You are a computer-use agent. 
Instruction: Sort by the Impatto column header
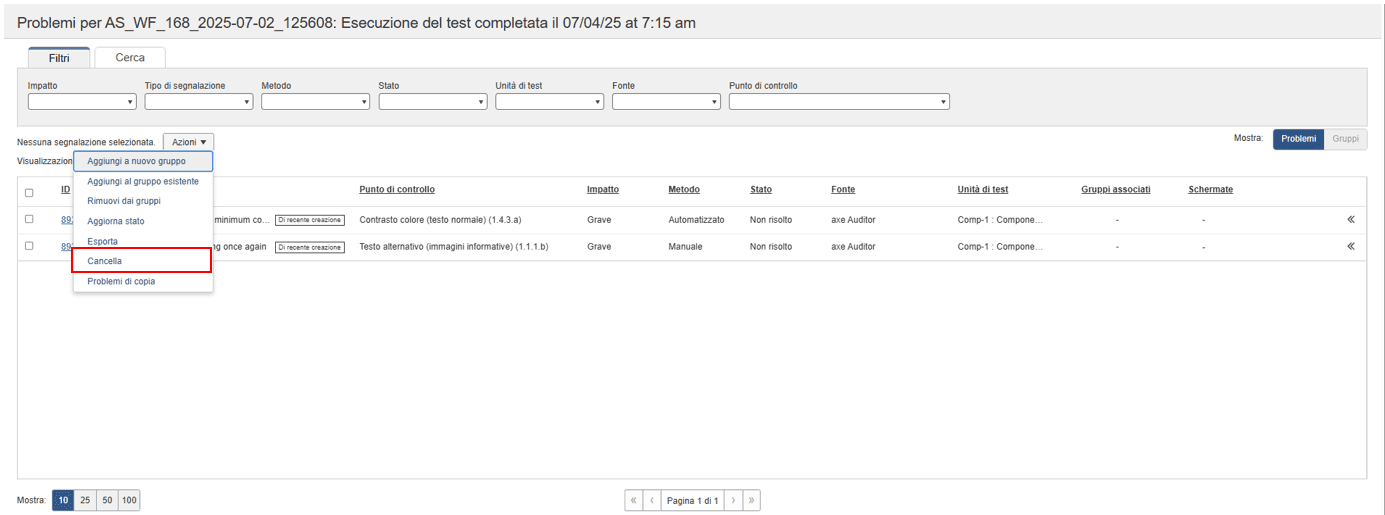tap(602, 190)
